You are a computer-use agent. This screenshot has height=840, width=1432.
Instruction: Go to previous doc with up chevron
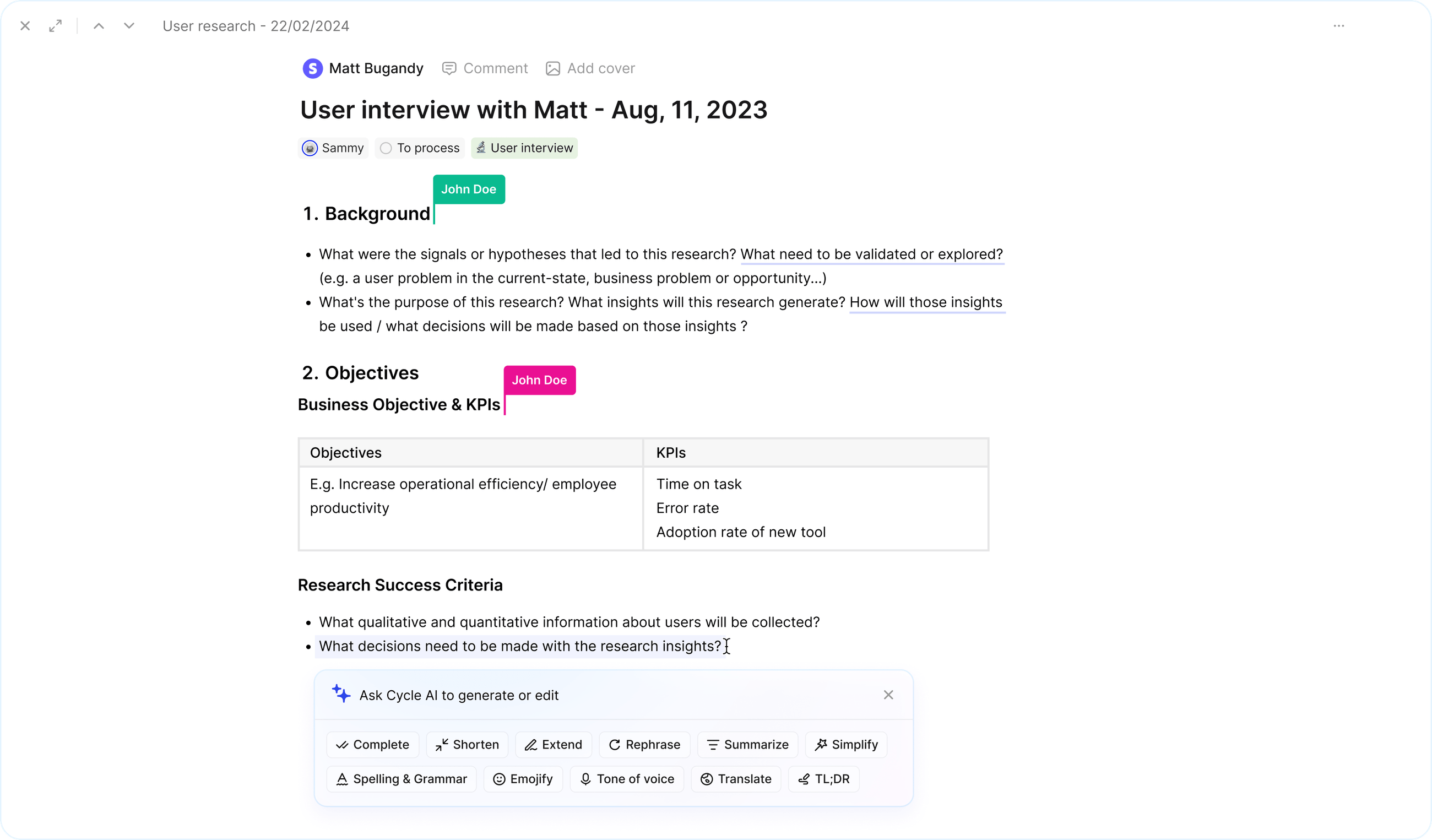pyautogui.click(x=99, y=25)
